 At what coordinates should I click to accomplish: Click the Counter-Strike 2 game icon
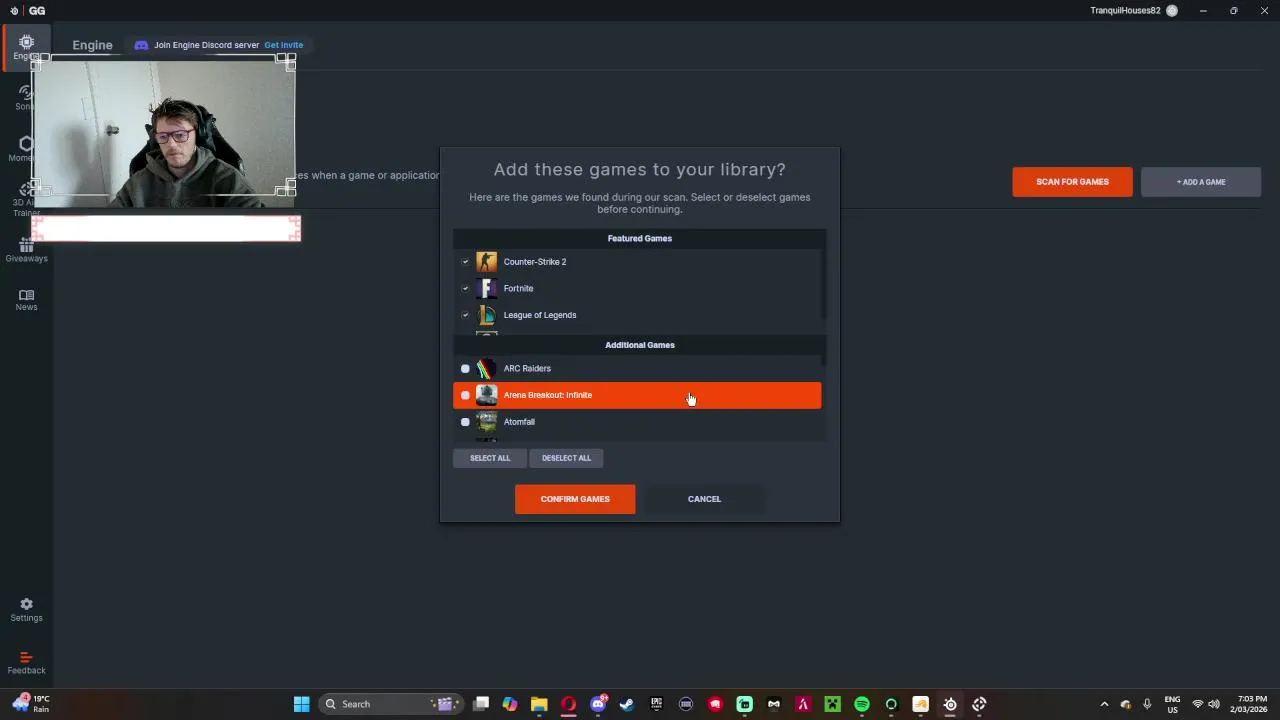[x=486, y=262]
